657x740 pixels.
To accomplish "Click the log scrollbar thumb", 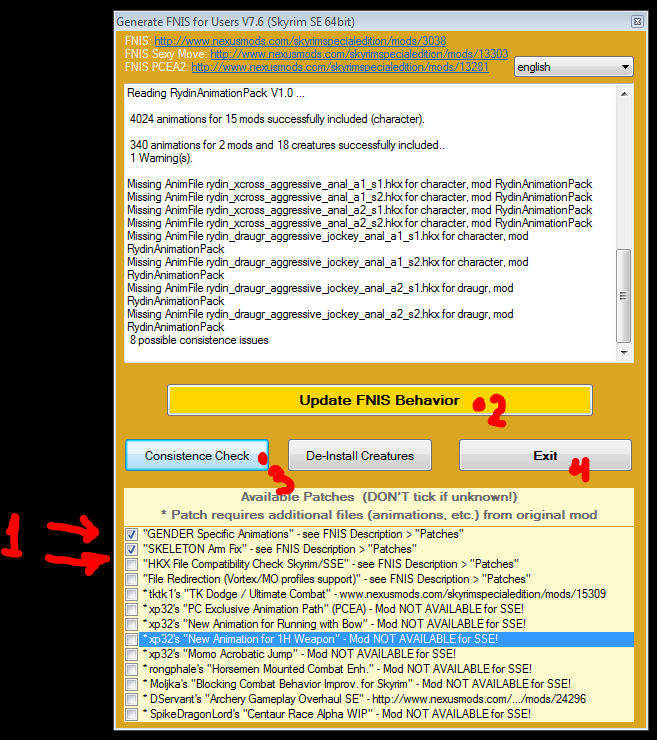I will pos(623,296).
